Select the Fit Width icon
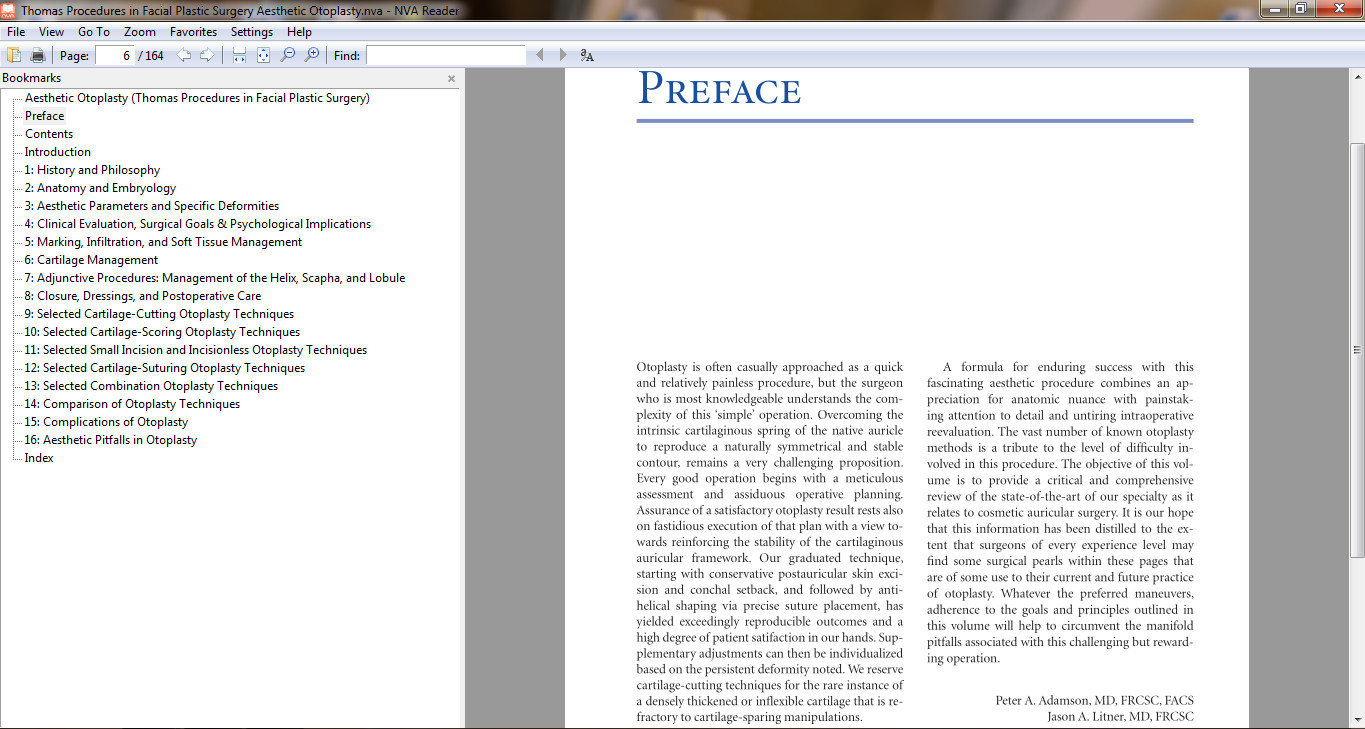1365x729 pixels. (239, 55)
